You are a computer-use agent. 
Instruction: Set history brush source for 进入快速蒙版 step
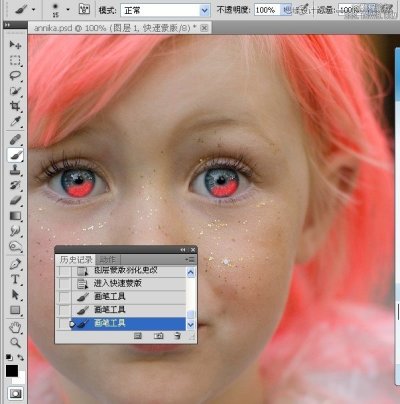[x=64, y=284]
